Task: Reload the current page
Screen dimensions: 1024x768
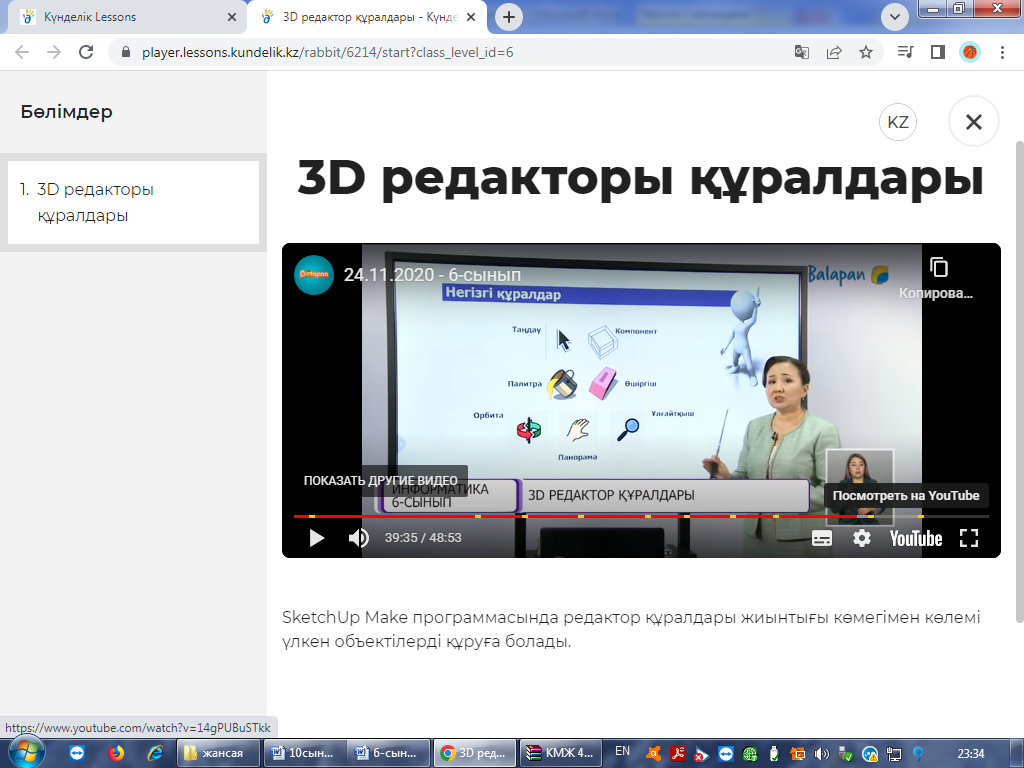Action: click(x=86, y=52)
